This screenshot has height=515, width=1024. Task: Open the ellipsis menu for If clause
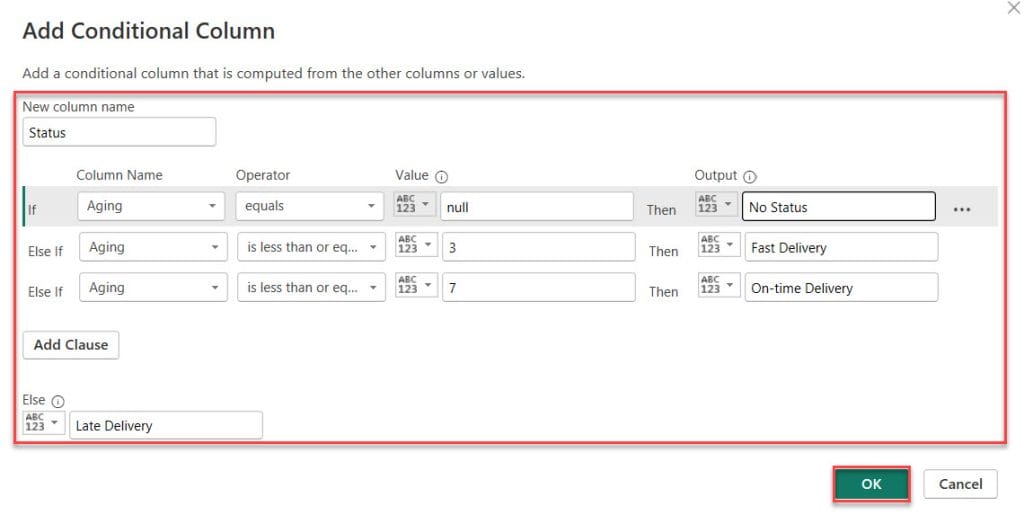click(961, 210)
